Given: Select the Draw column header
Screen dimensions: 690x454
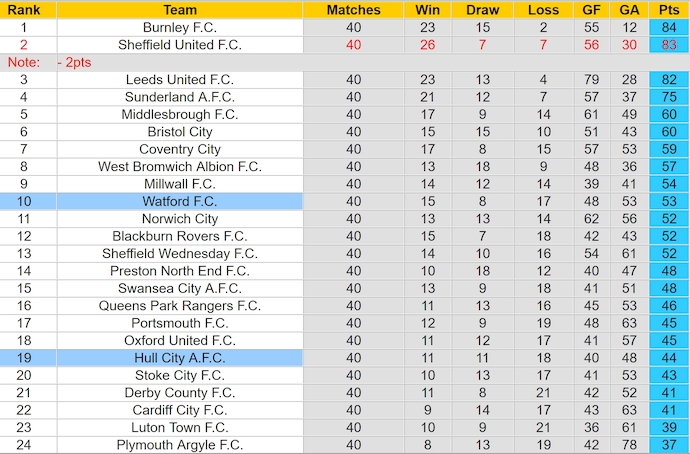Looking at the screenshot, I should click(x=483, y=10).
